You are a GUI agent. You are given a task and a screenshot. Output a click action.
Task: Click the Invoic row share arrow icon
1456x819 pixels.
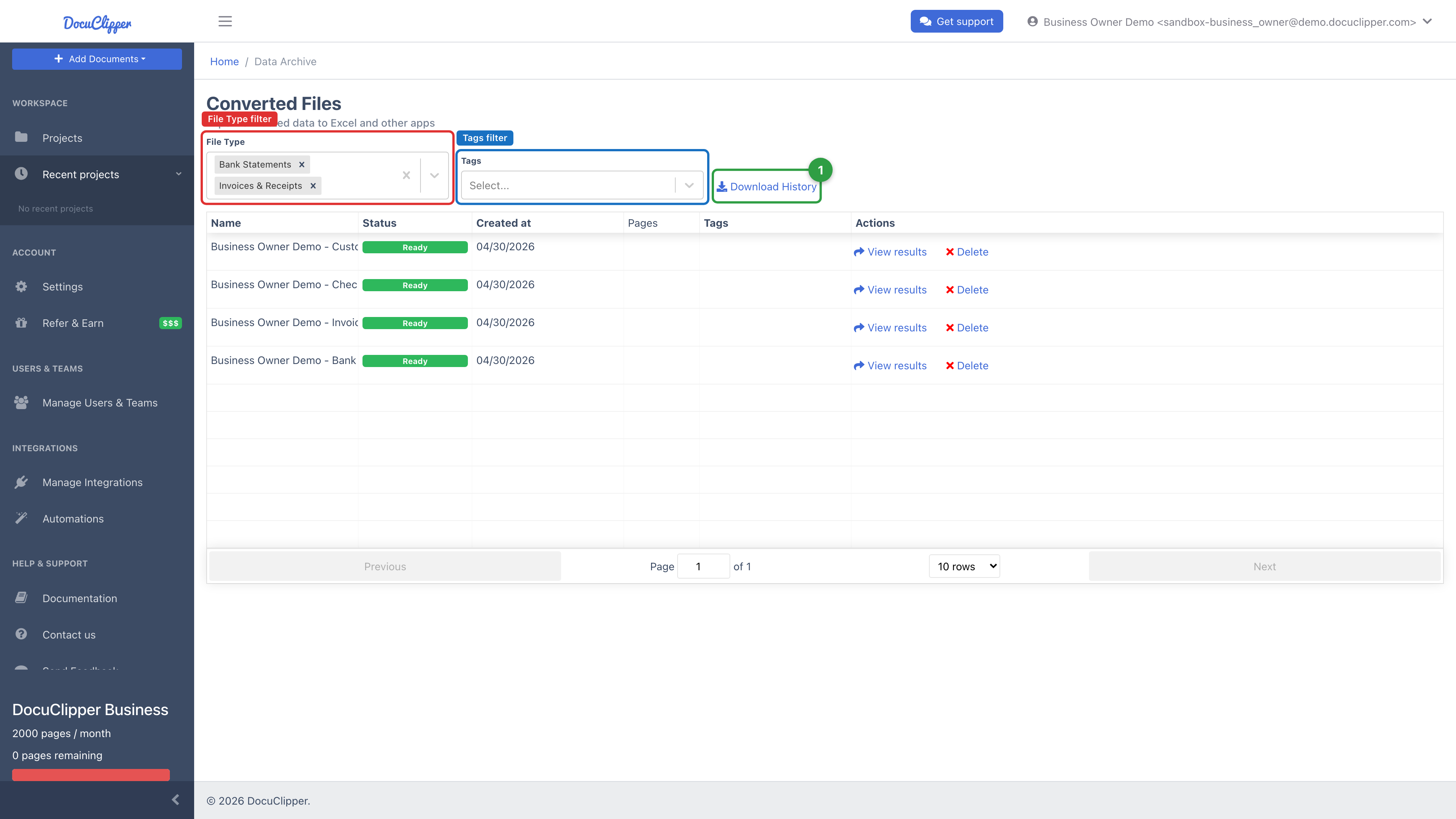point(859,327)
